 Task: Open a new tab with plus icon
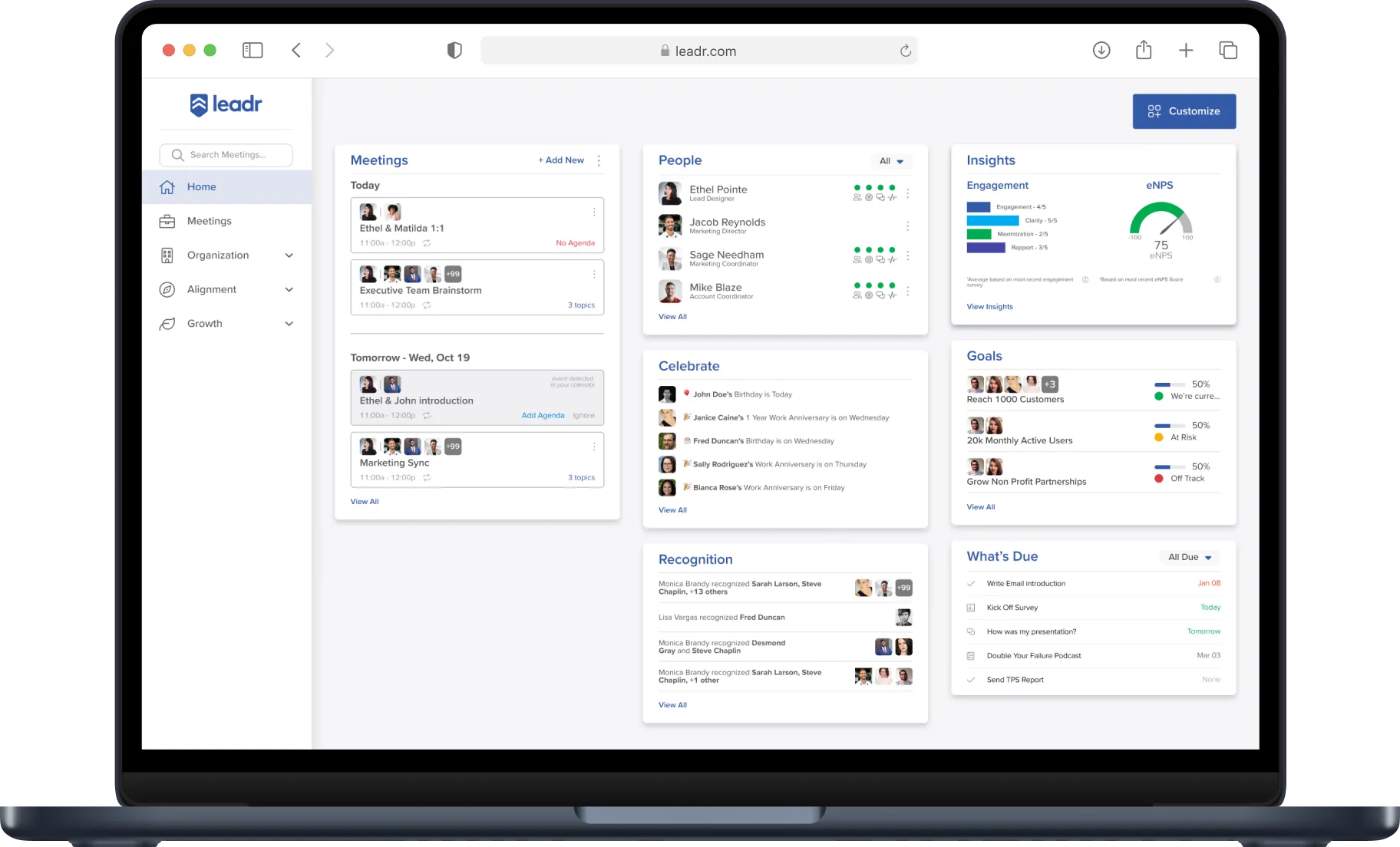[1186, 51]
